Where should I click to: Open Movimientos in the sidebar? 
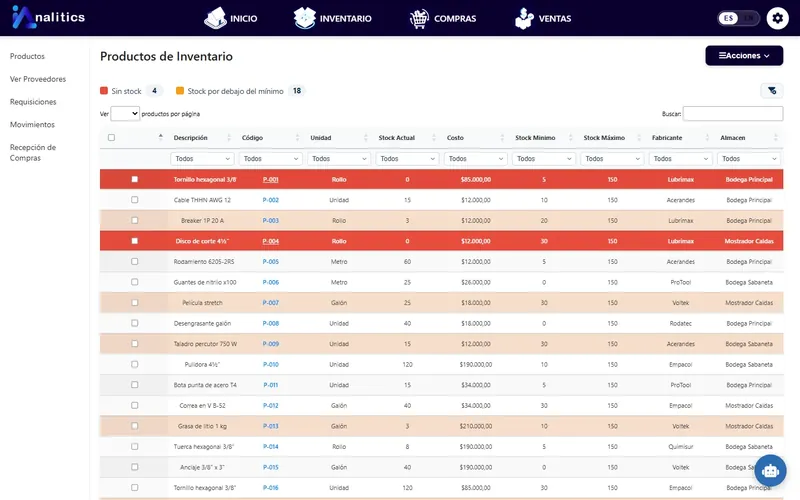[x=32, y=124]
